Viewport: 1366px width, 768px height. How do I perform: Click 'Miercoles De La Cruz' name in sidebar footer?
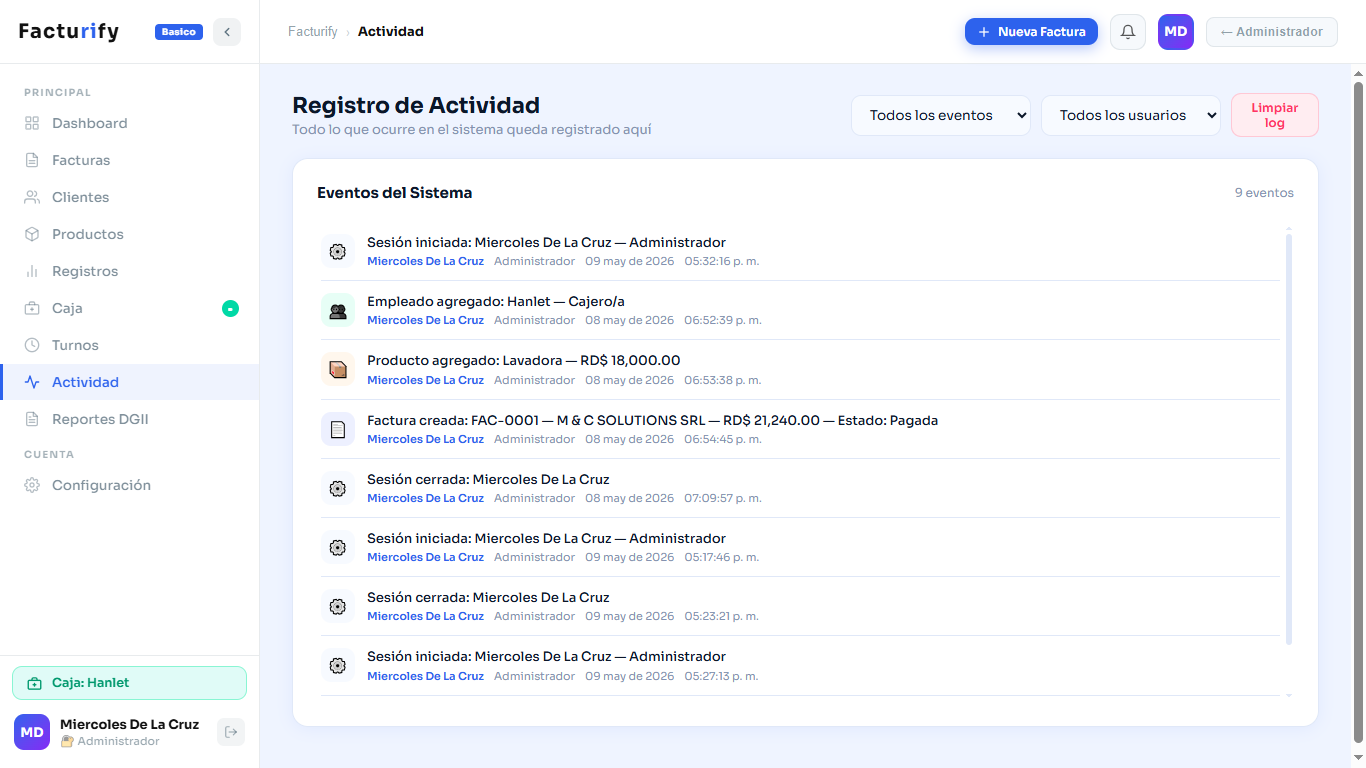(x=130, y=724)
